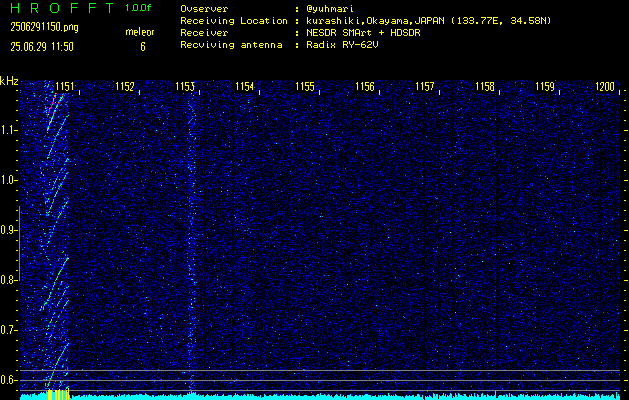Click the Ovserver label
629x400 pixels.
pyautogui.click(x=204, y=9)
